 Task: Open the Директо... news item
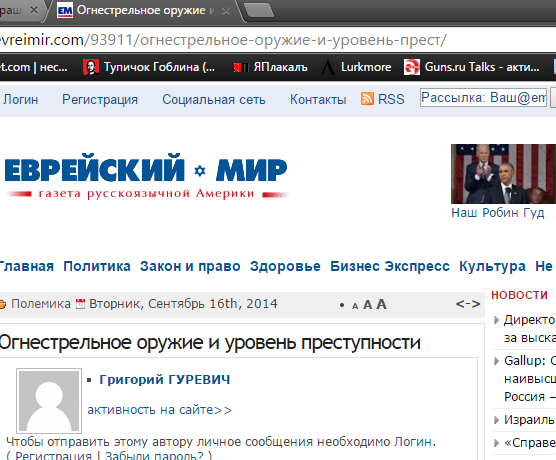pyautogui.click(x=530, y=329)
